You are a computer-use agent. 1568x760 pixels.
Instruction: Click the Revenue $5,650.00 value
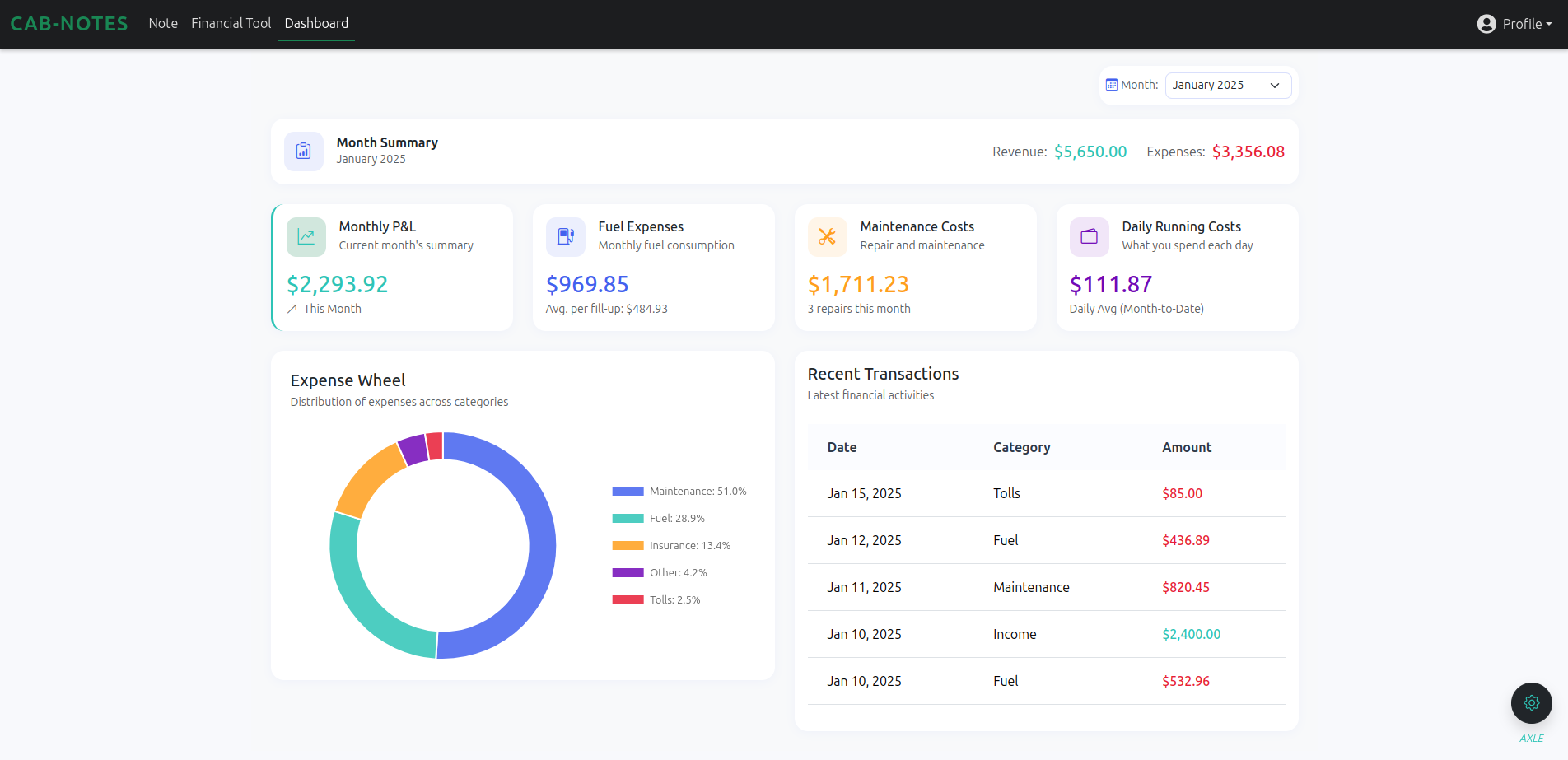click(x=1090, y=152)
